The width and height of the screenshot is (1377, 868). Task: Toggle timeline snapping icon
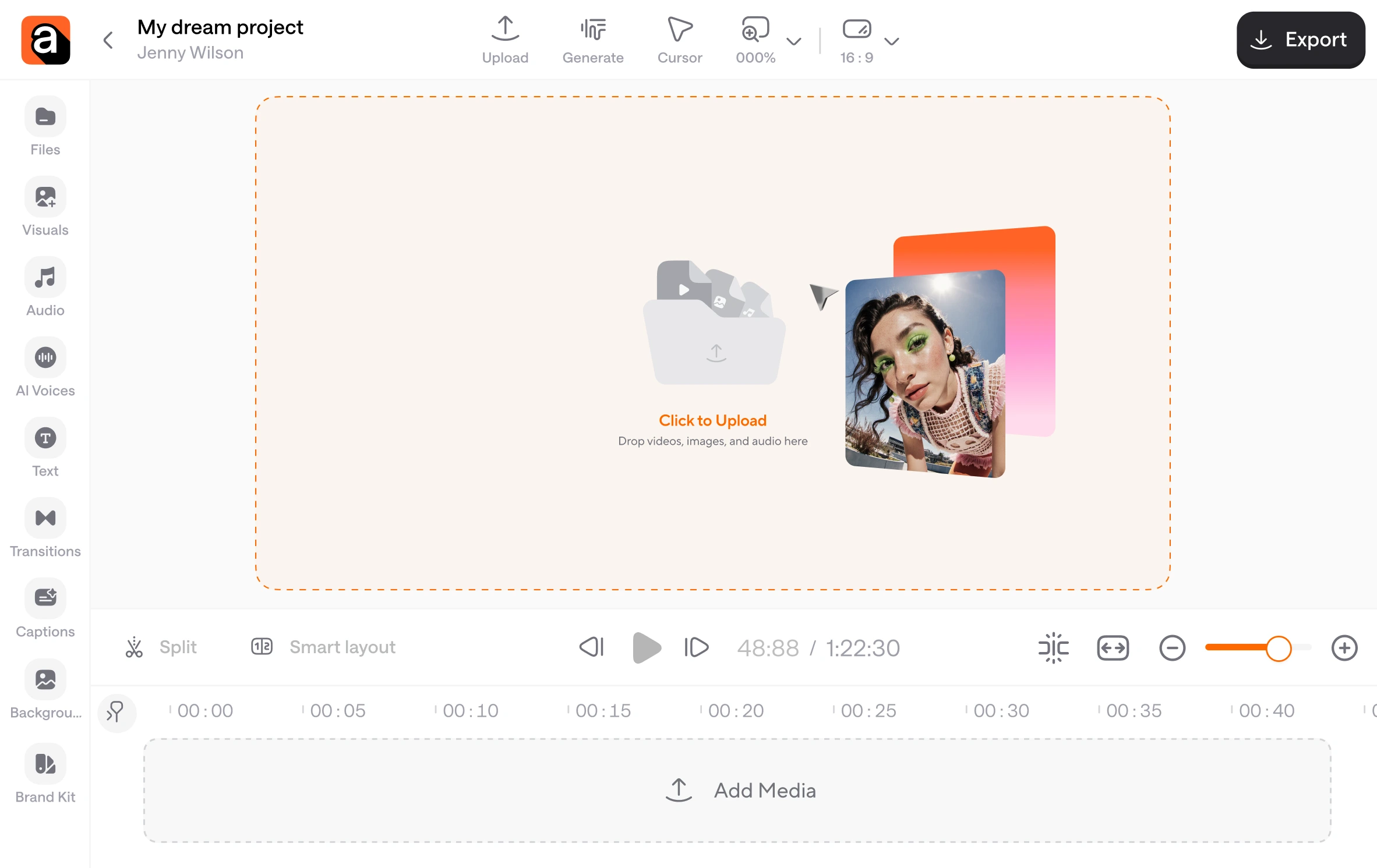[1053, 648]
